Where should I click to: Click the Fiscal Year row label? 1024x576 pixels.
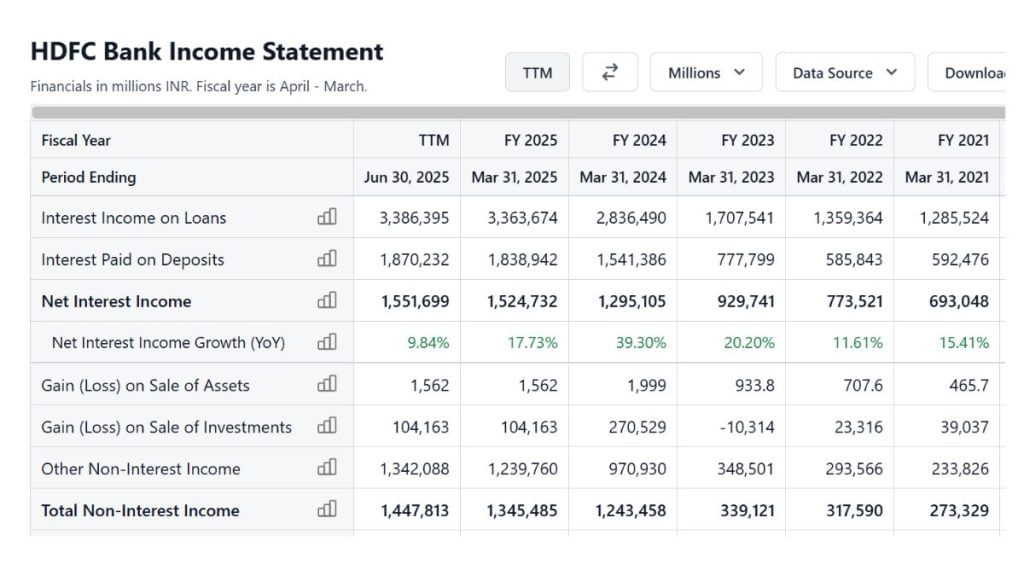click(76, 140)
